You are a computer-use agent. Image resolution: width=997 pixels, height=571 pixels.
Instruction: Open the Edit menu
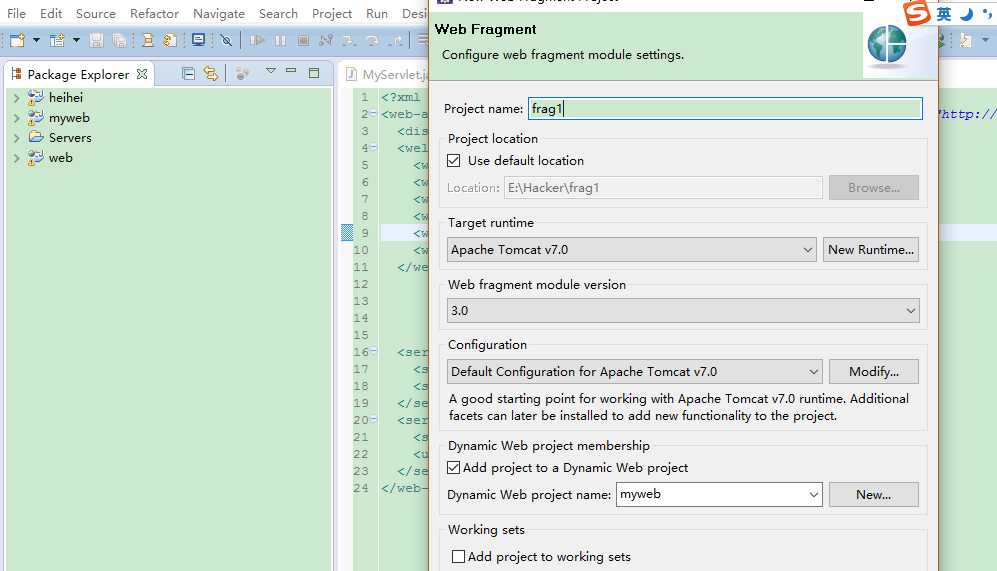(x=51, y=13)
